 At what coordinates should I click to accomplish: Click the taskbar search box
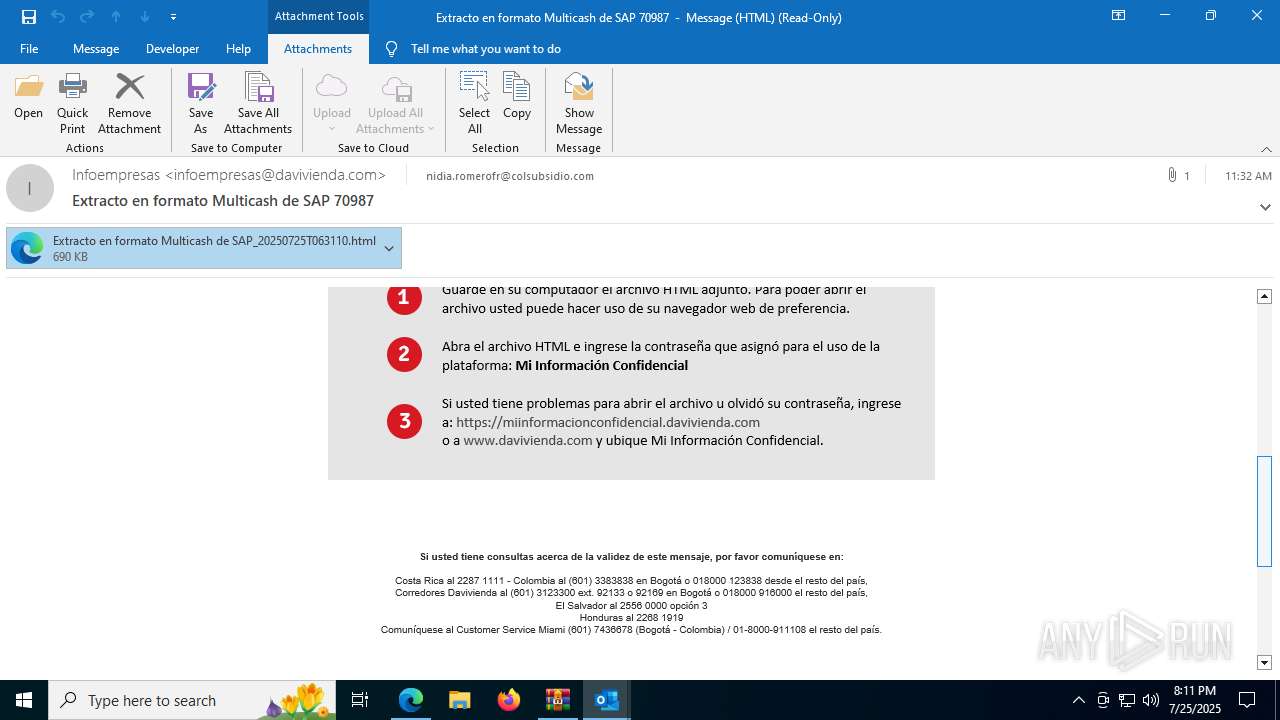[192, 700]
